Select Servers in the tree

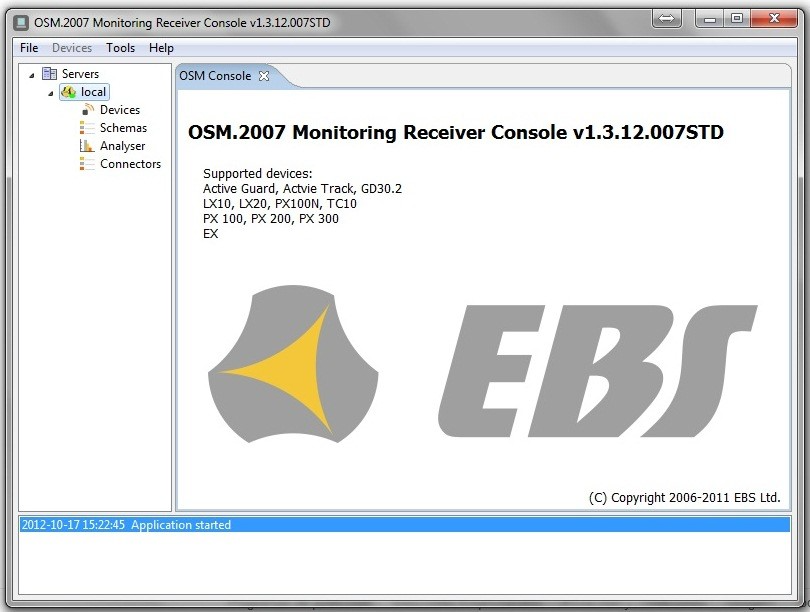(x=80, y=74)
